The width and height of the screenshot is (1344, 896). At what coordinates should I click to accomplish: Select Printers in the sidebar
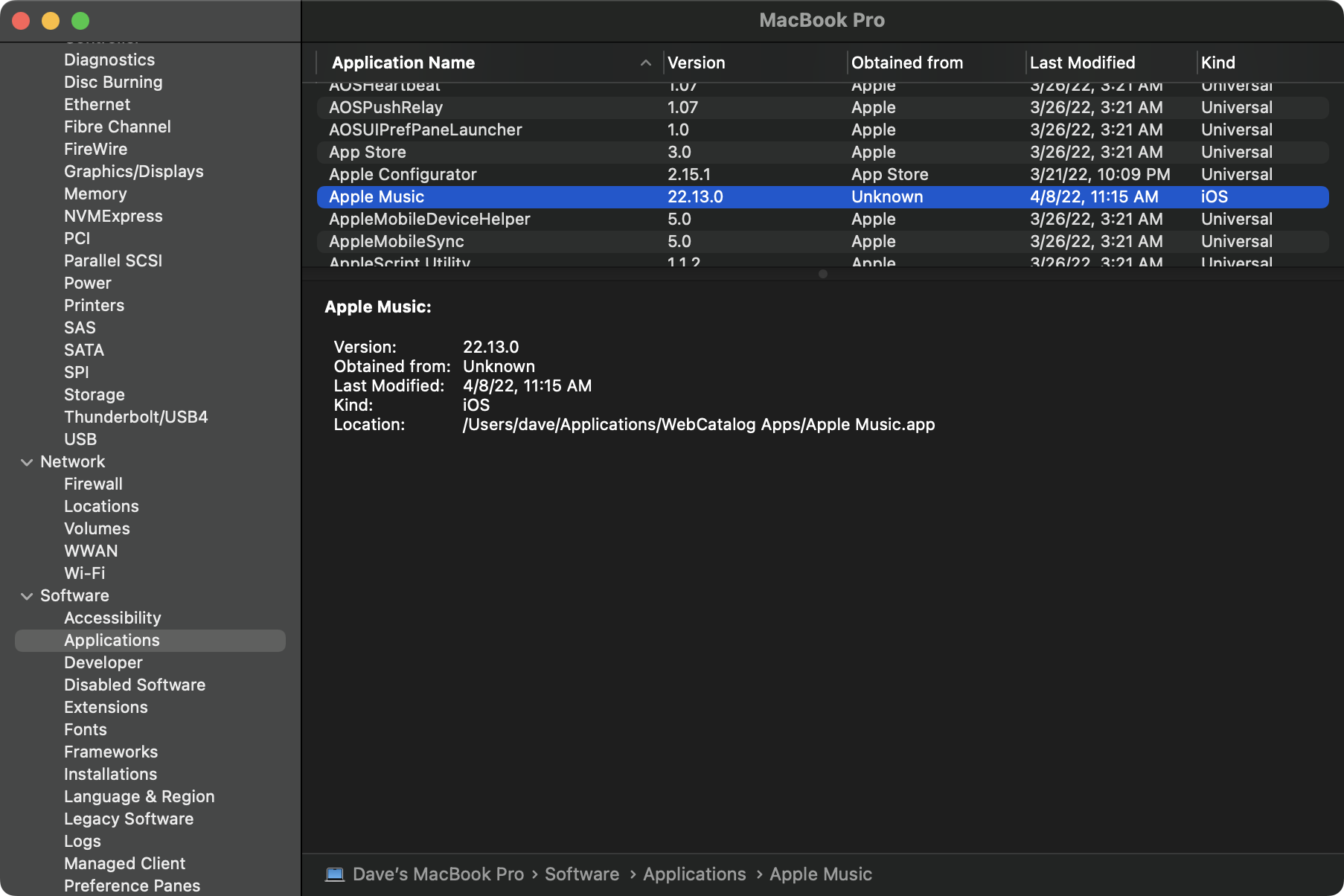click(x=95, y=305)
